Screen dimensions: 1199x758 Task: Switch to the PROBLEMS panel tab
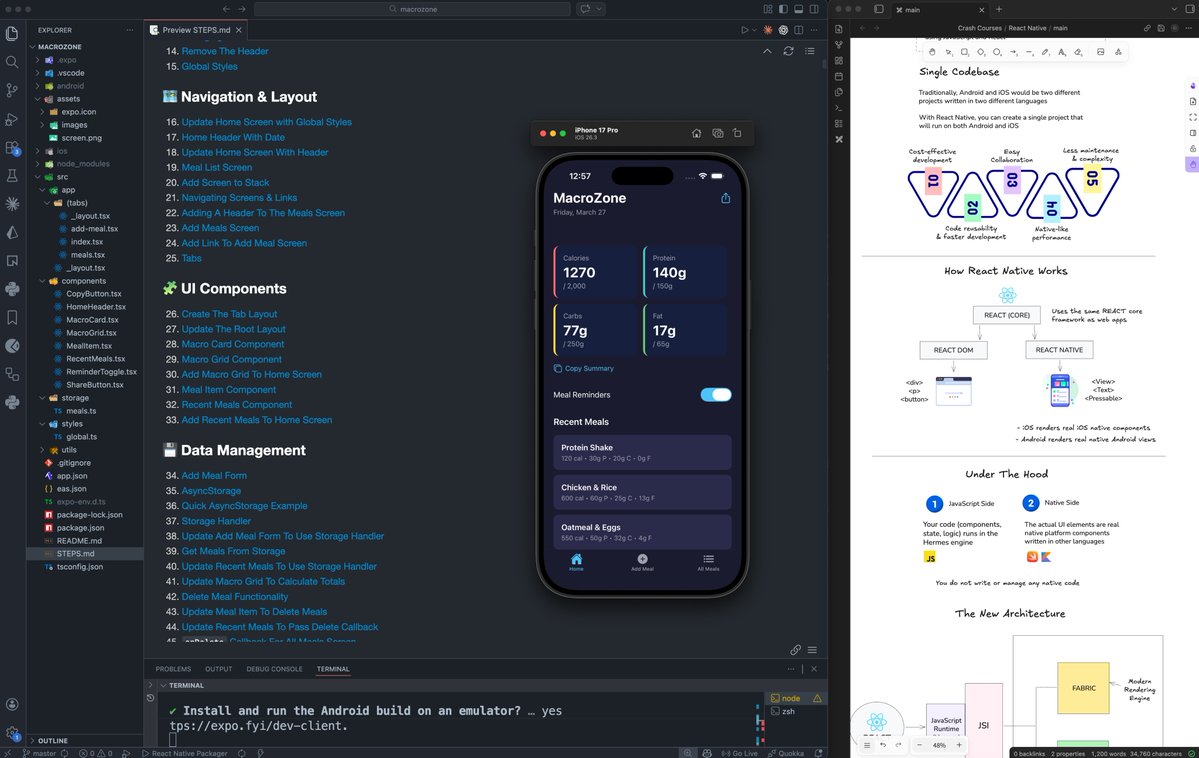click(173, 669)
